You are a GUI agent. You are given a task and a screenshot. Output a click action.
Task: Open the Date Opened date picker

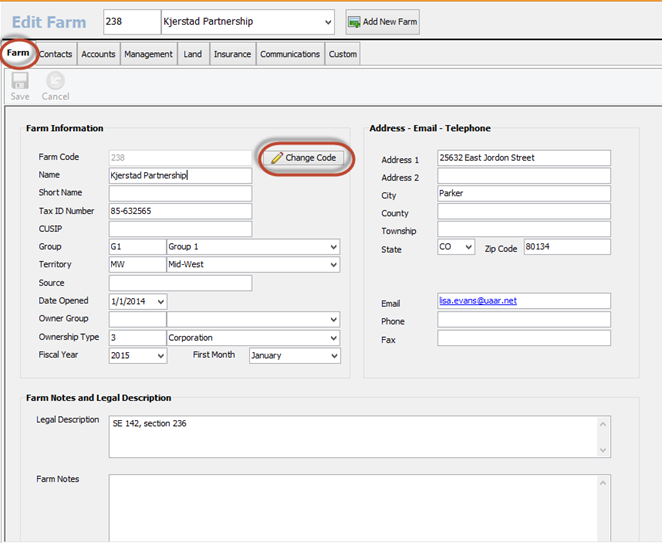tap(160, 301)
